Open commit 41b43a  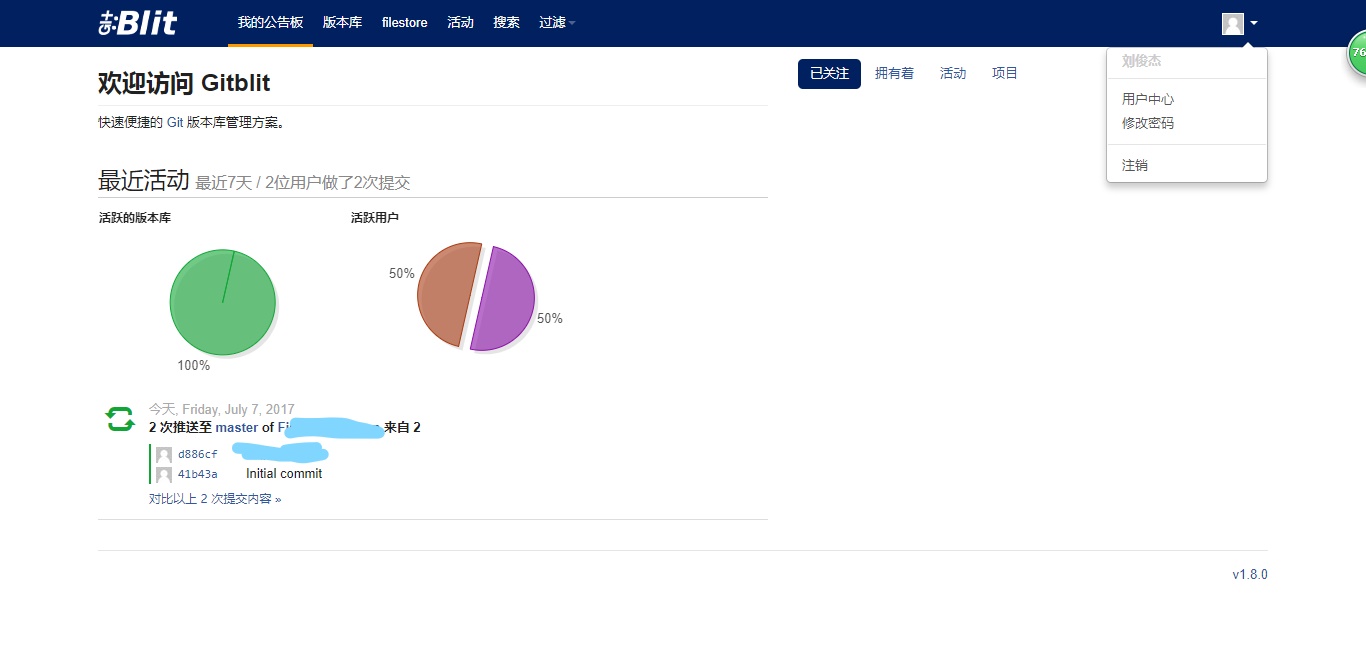(x=198, y=475)
